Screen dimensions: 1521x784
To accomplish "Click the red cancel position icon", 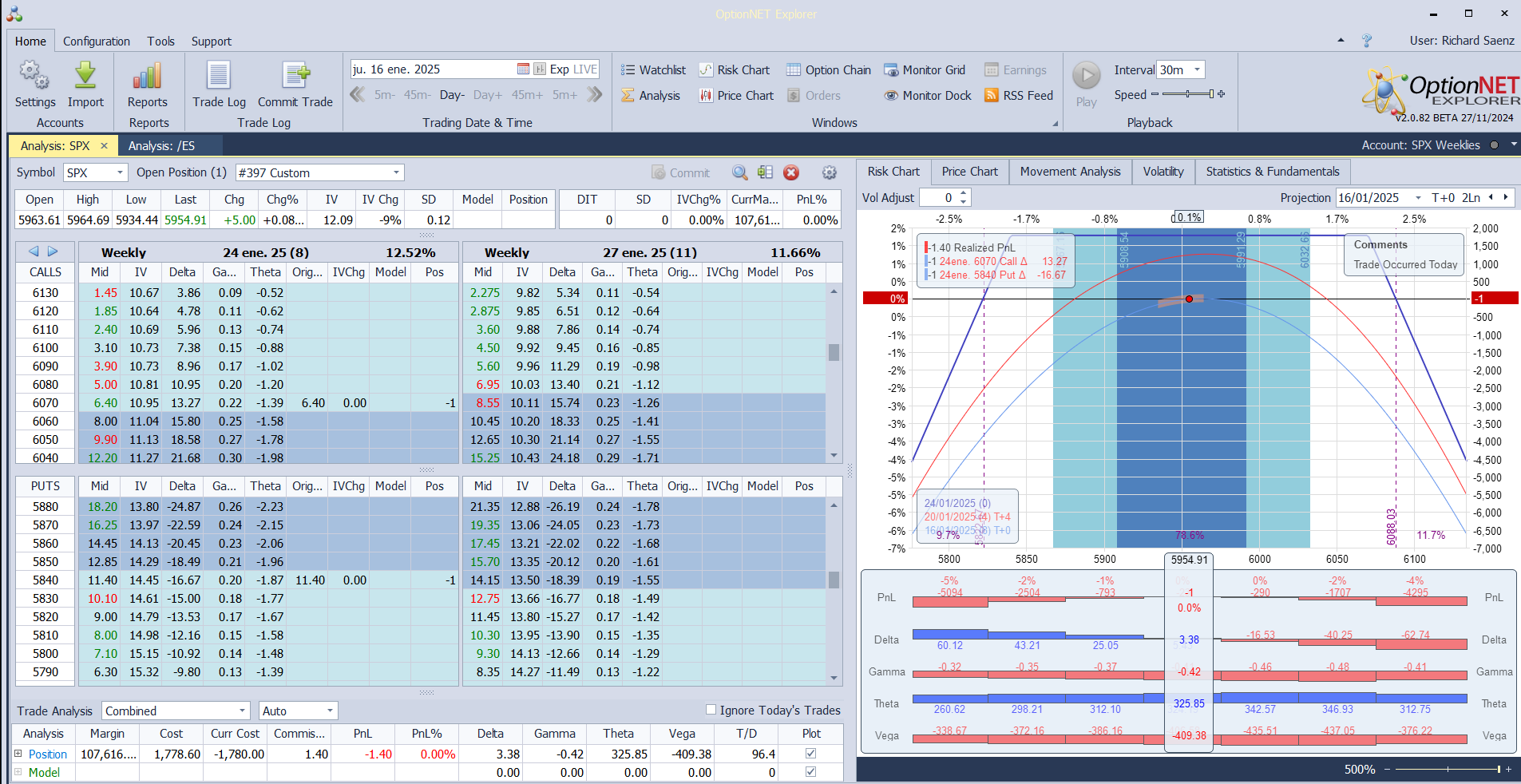I will click(x=791, y=172).
